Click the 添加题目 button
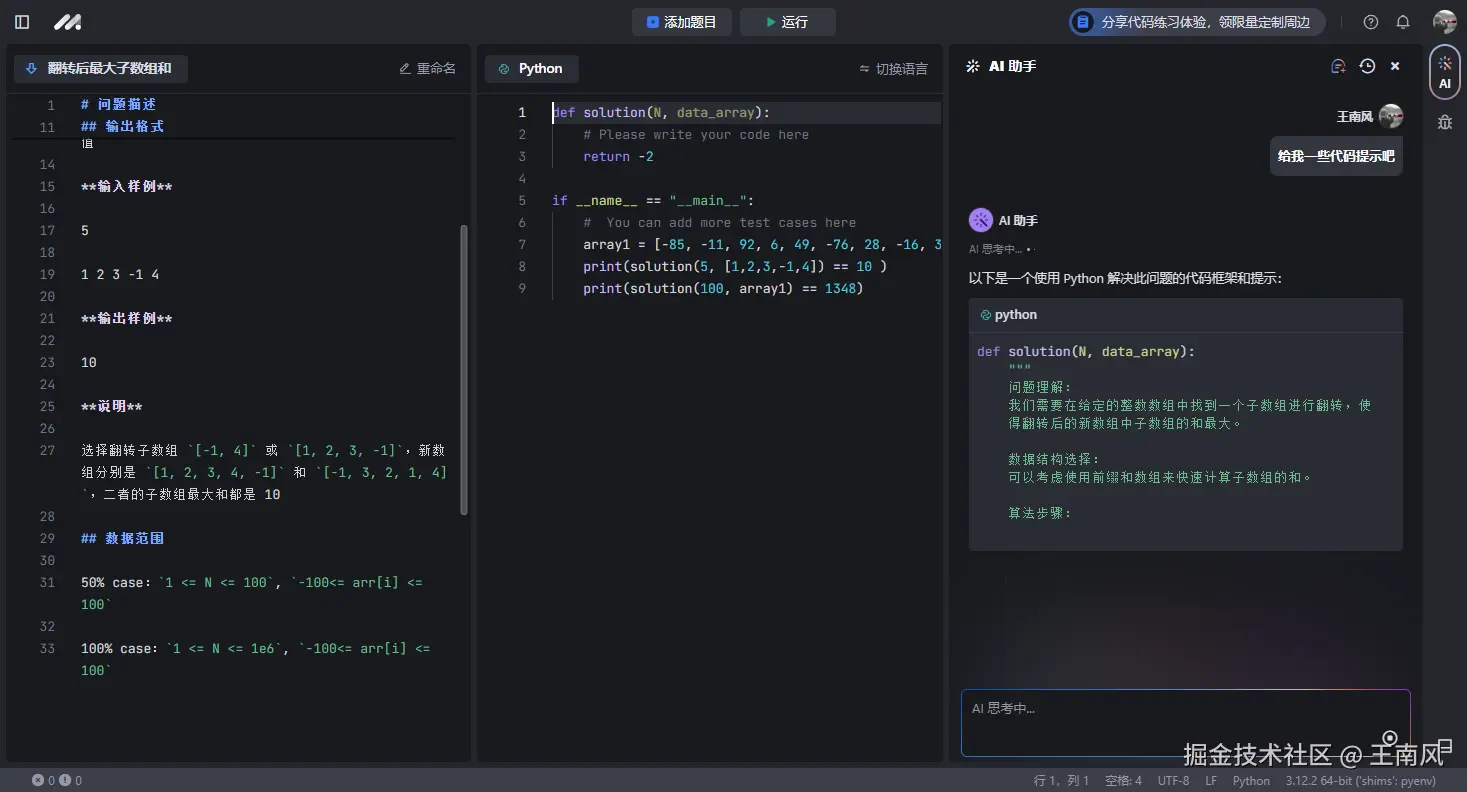Viewport: 1467px width, 792px height. pos(681,22)
